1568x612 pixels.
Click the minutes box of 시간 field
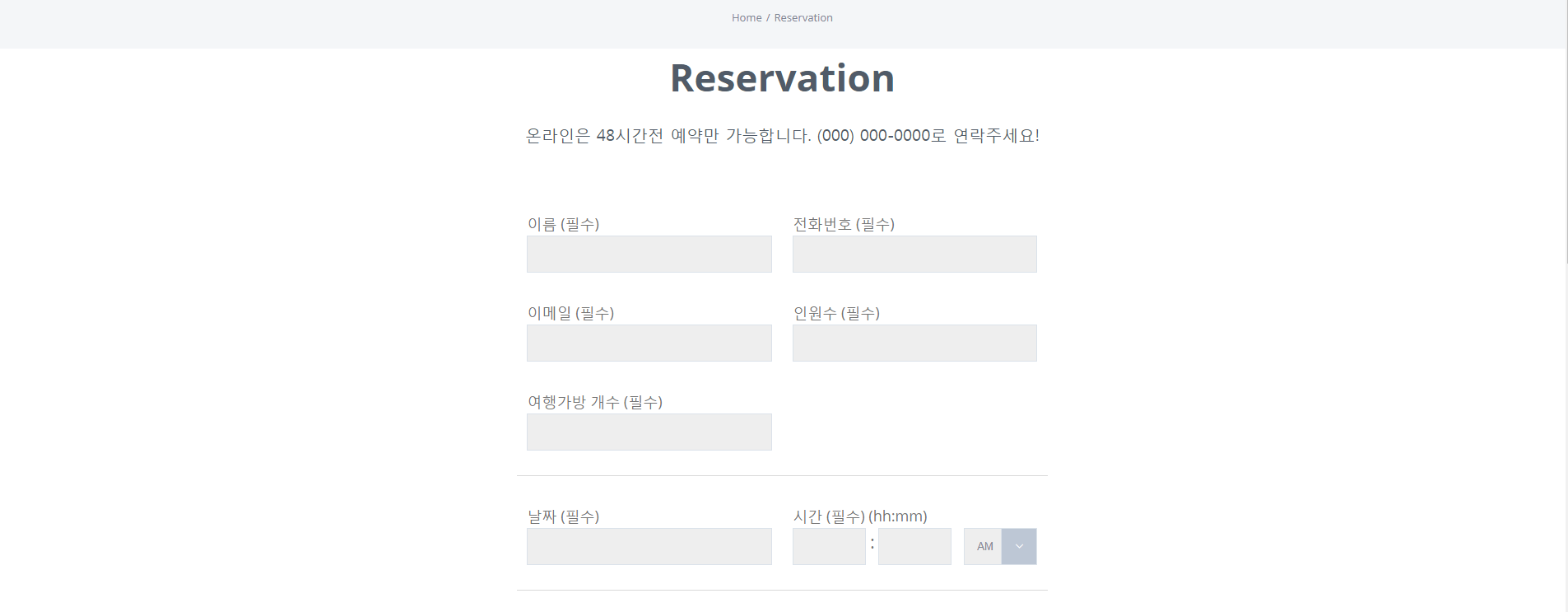coord(914,547)
